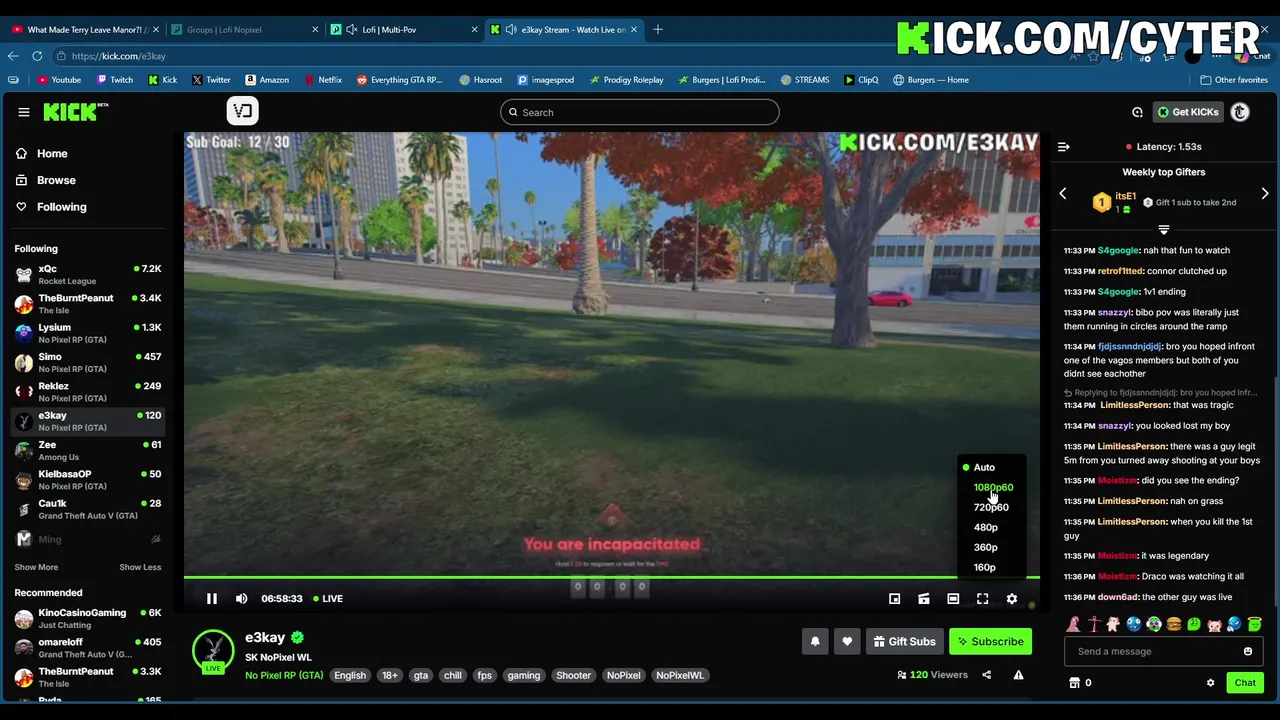
Task: Click the Kick logo
Action: coord(75,112)
